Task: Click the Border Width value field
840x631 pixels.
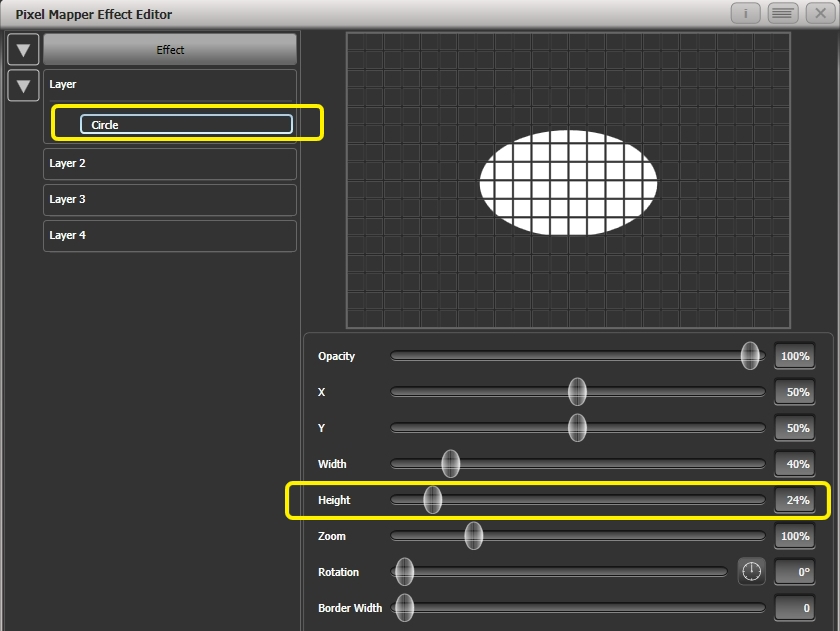Action: click(793, 608)
